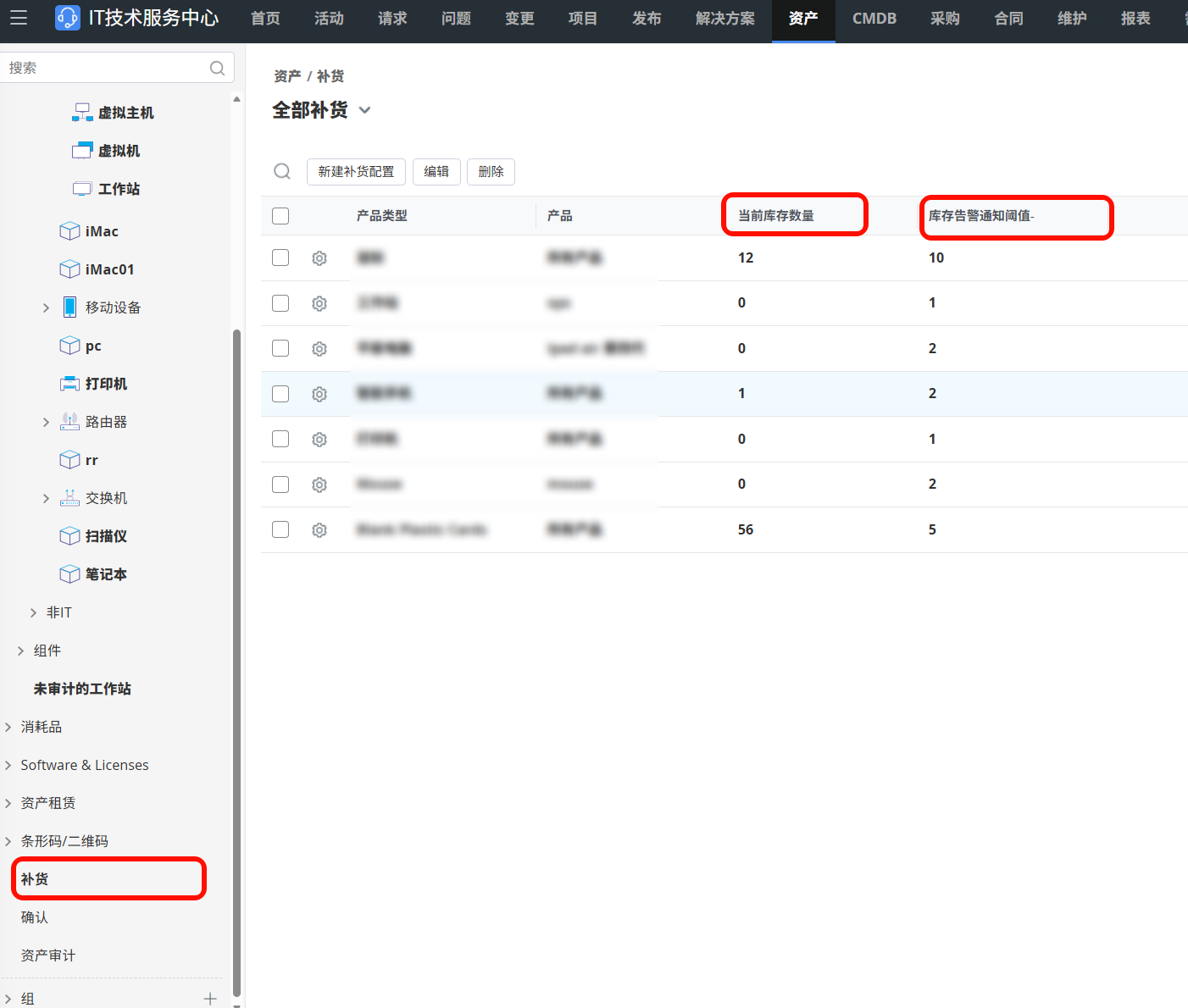Check the checkbox for stock 56 row
Image resolution: width=1188 pixels, height=1008 pixels.
tap(280, 529)
